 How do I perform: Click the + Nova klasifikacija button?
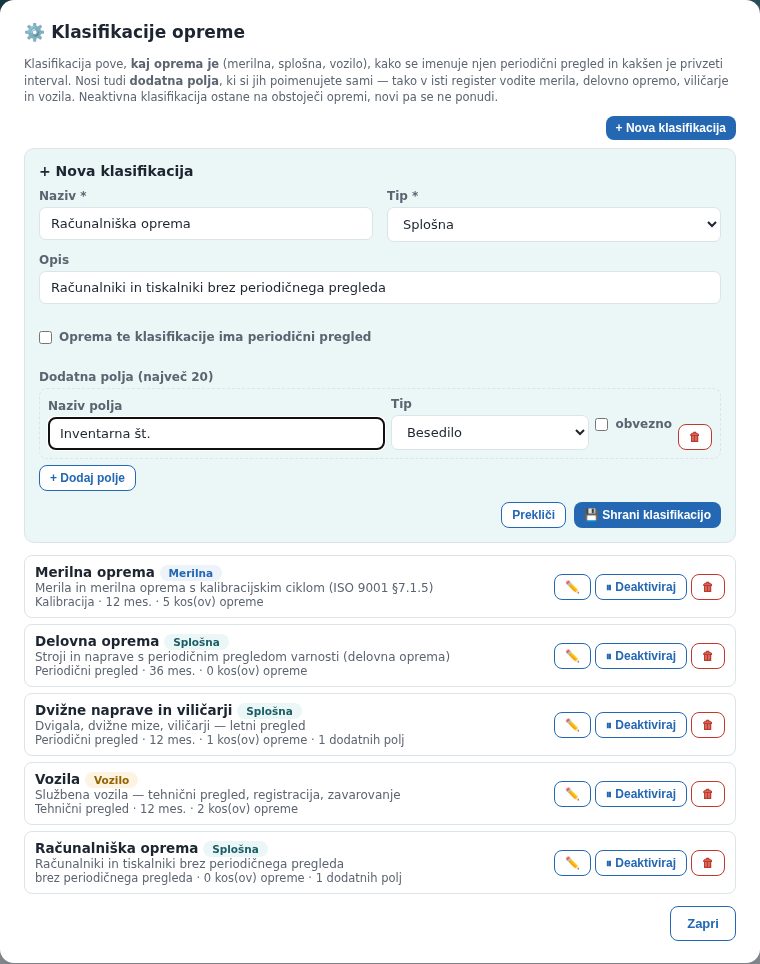670,128
